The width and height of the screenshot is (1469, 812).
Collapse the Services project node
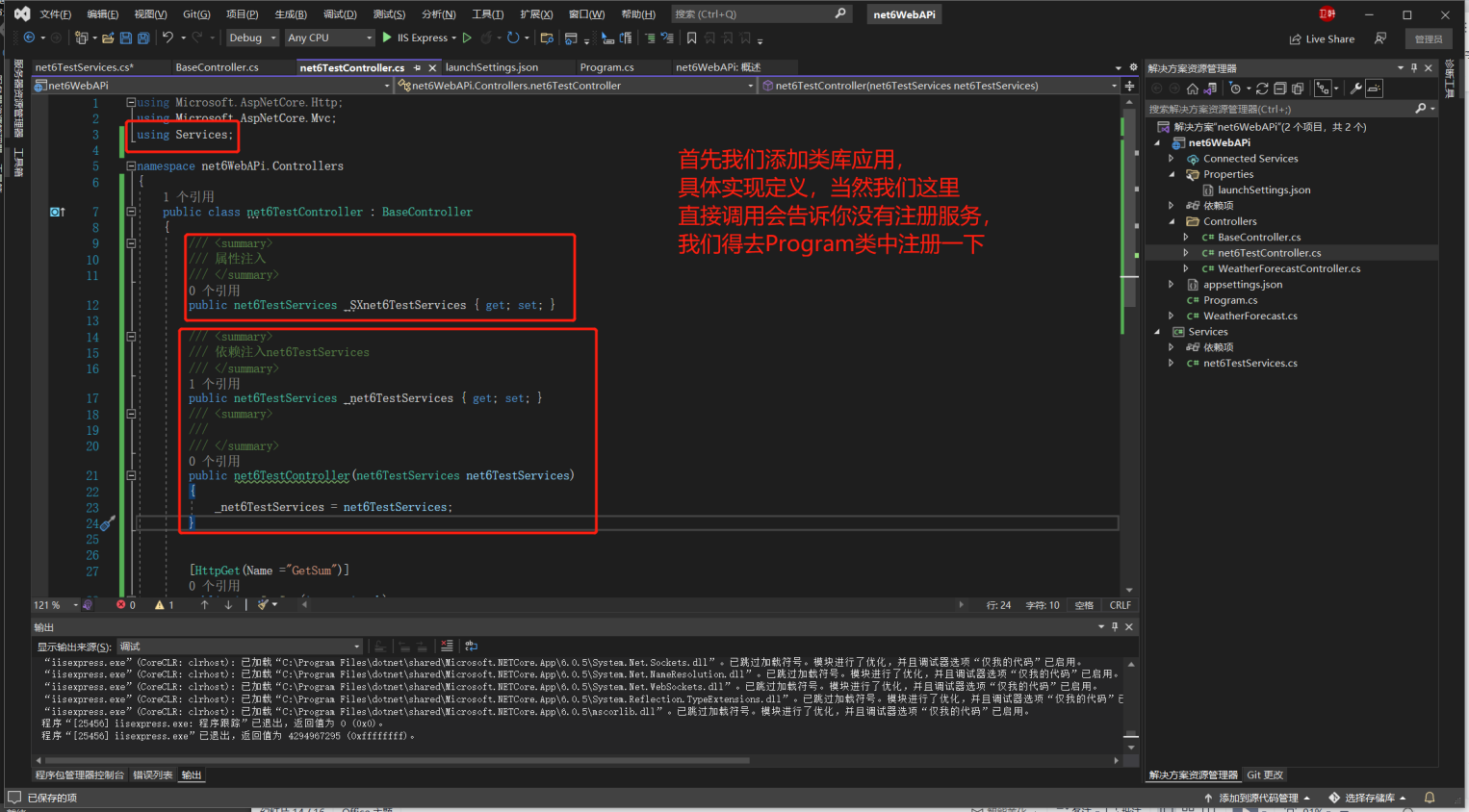(x=1157, y=332)
